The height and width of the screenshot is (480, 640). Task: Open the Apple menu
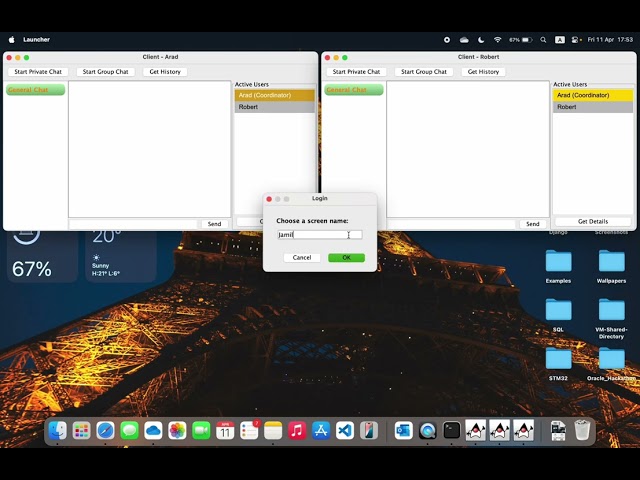(x=12, y=40)
